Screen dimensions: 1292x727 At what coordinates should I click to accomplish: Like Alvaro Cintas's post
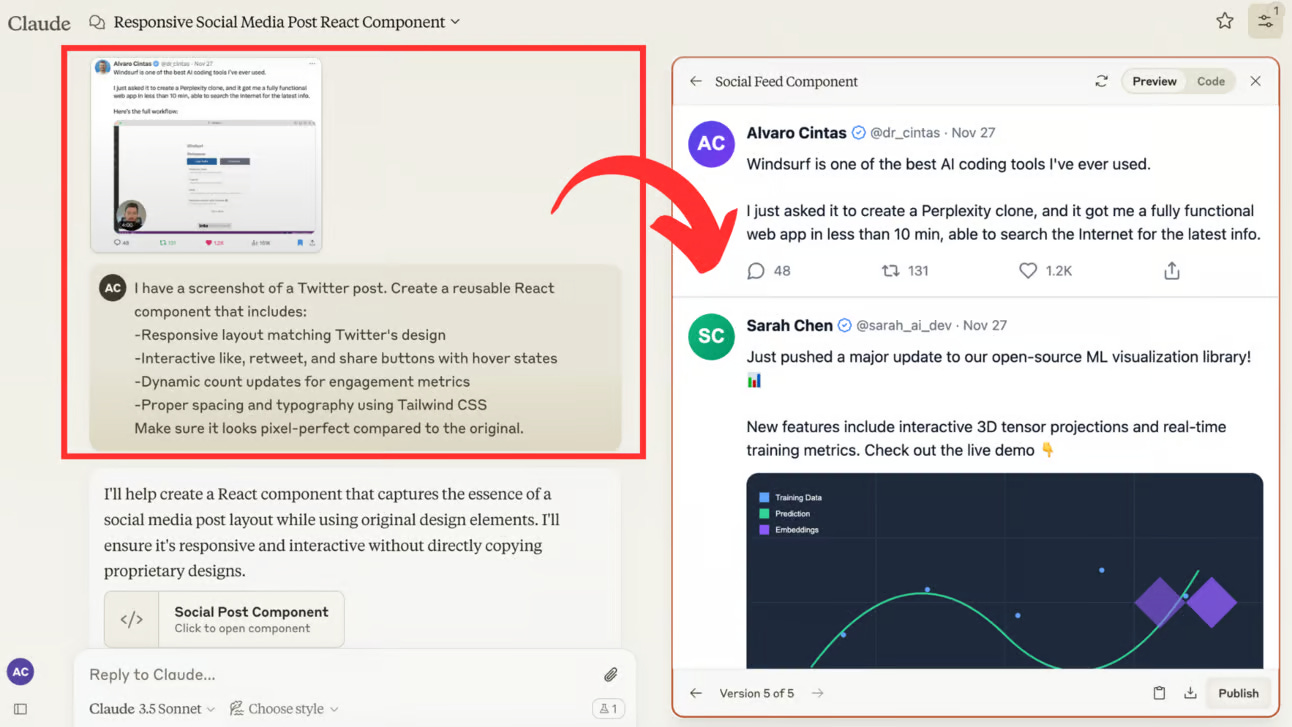1027,271
